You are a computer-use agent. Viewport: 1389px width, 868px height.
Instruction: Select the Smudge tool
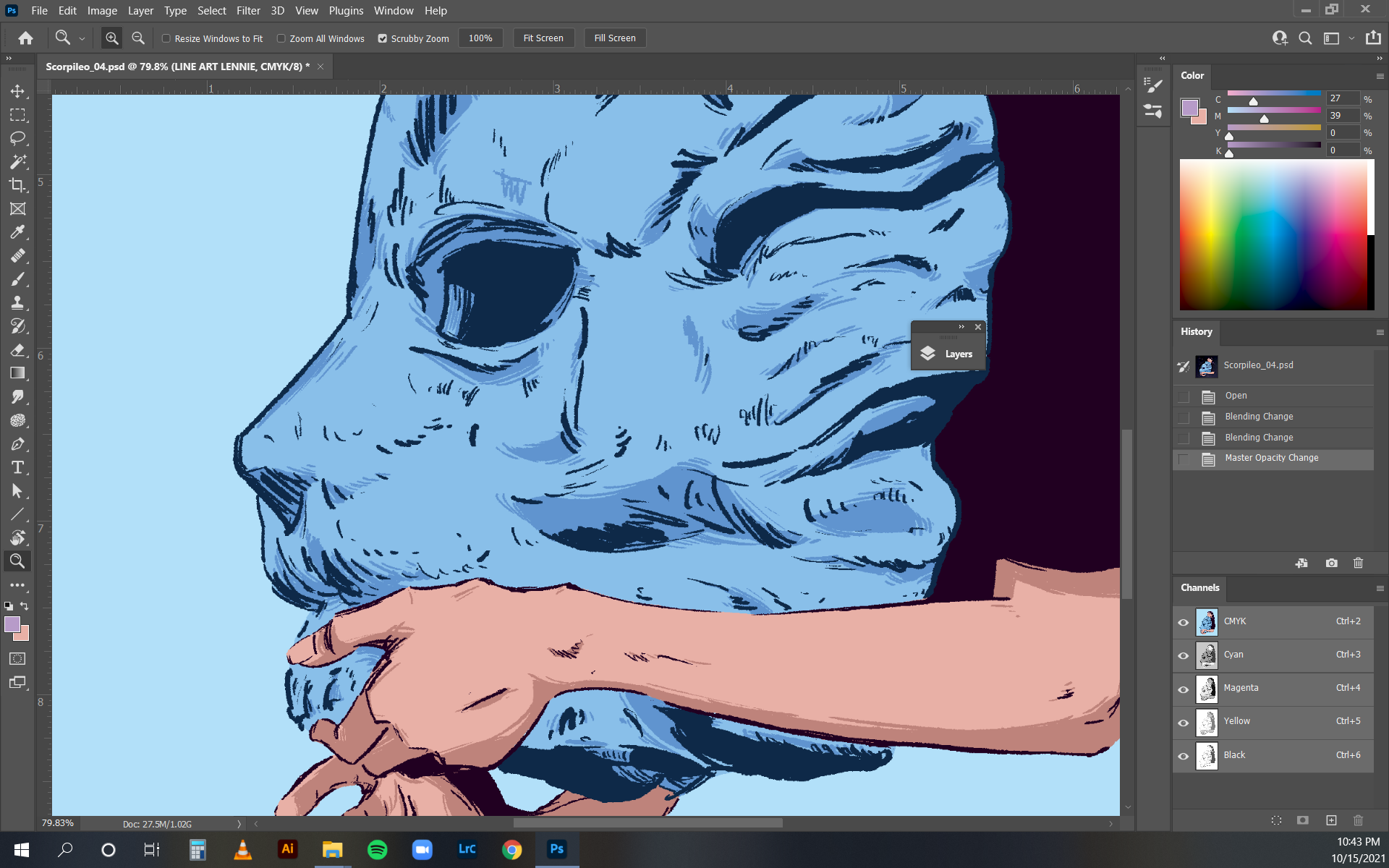tap(17, 397)
